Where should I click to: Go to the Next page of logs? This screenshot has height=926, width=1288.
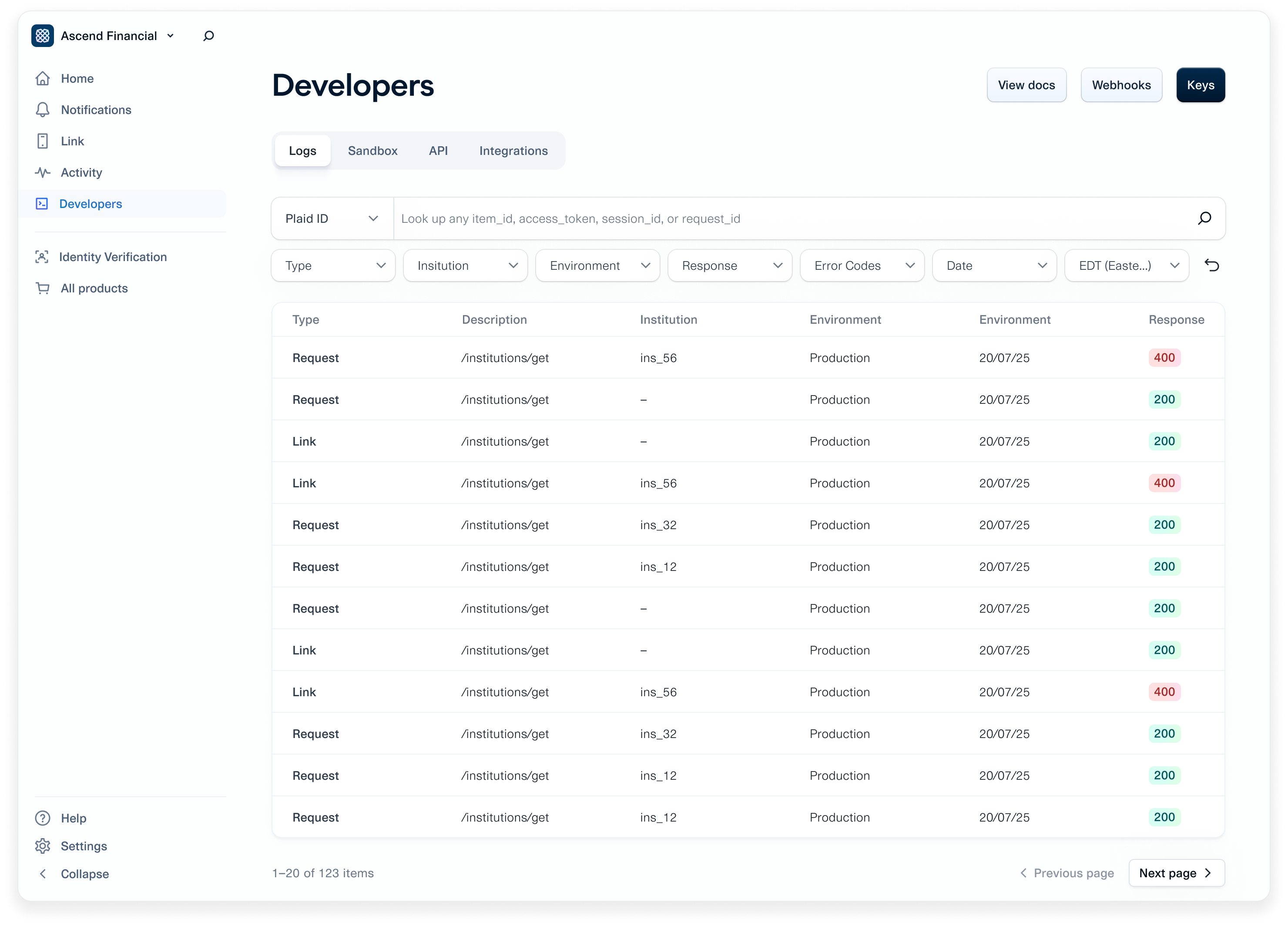click(1176, 872)
